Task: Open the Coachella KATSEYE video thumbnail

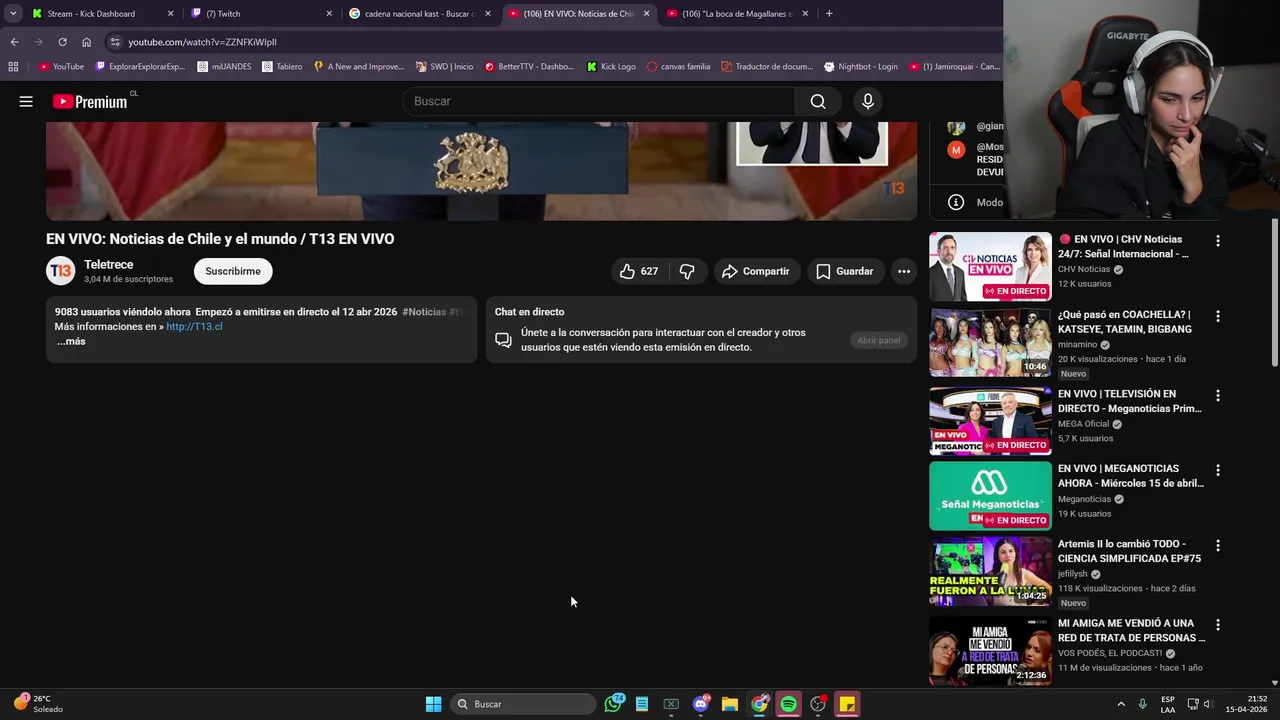Action: (x=990, y=342)
